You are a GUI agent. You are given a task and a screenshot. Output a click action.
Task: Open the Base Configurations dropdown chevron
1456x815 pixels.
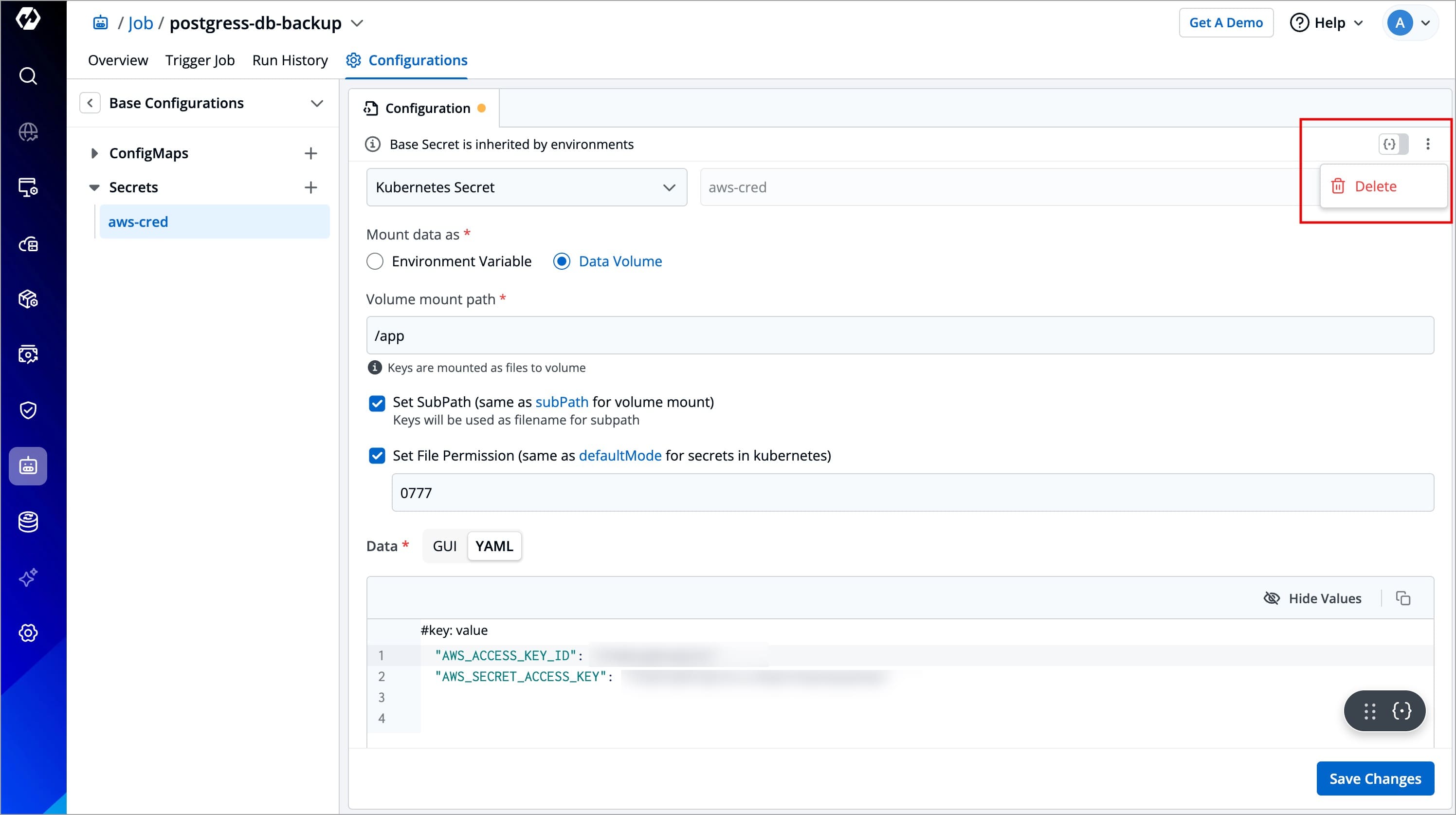[x=316, y=103]
